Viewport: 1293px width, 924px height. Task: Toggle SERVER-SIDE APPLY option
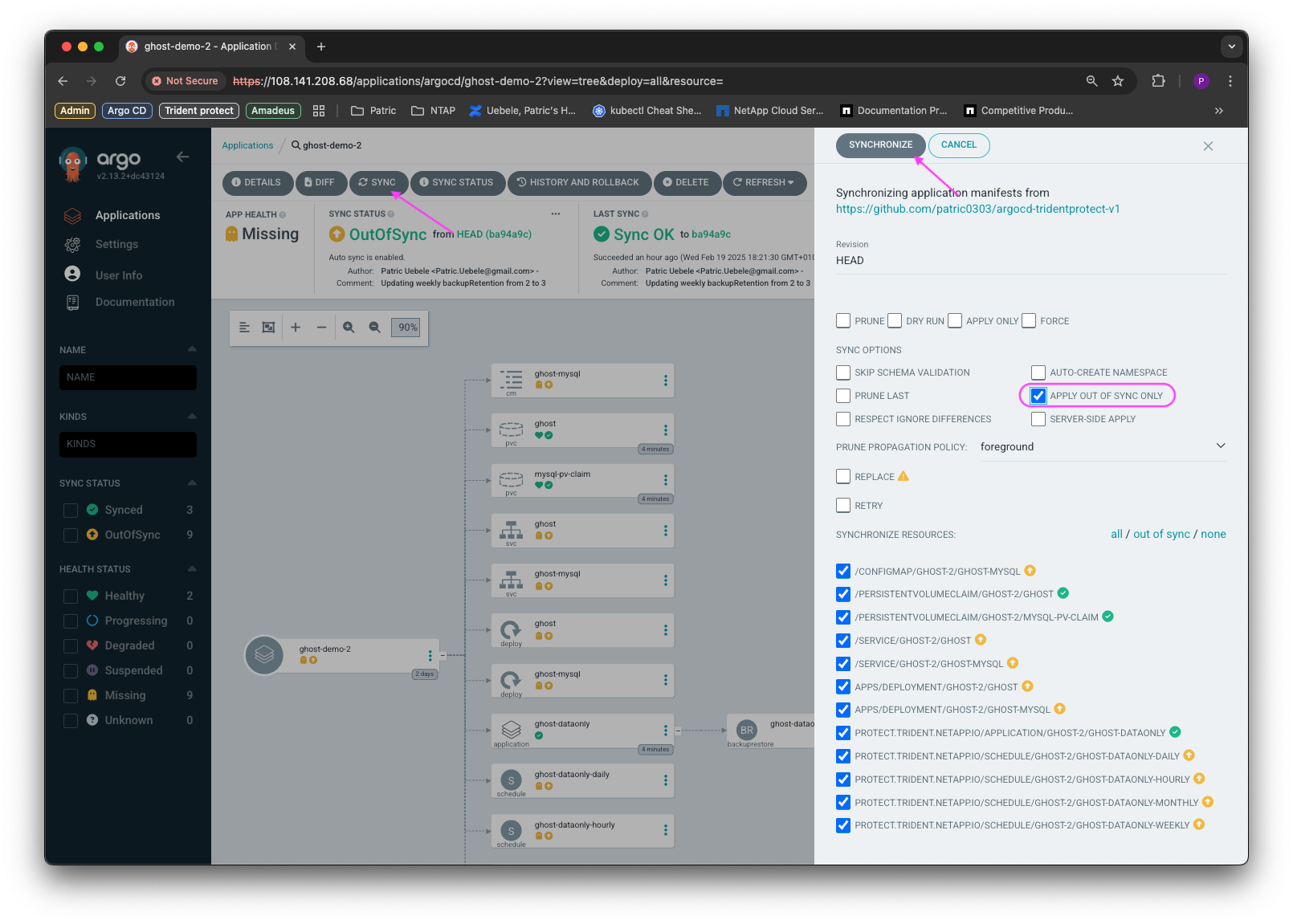point(1038,419)
